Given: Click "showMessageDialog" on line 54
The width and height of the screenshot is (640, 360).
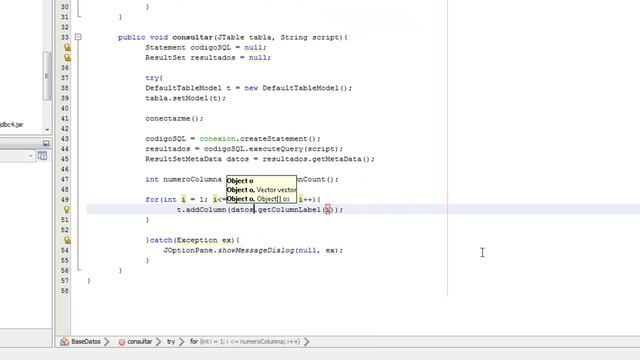Looking at the screenshot, I should coord(256,250).
